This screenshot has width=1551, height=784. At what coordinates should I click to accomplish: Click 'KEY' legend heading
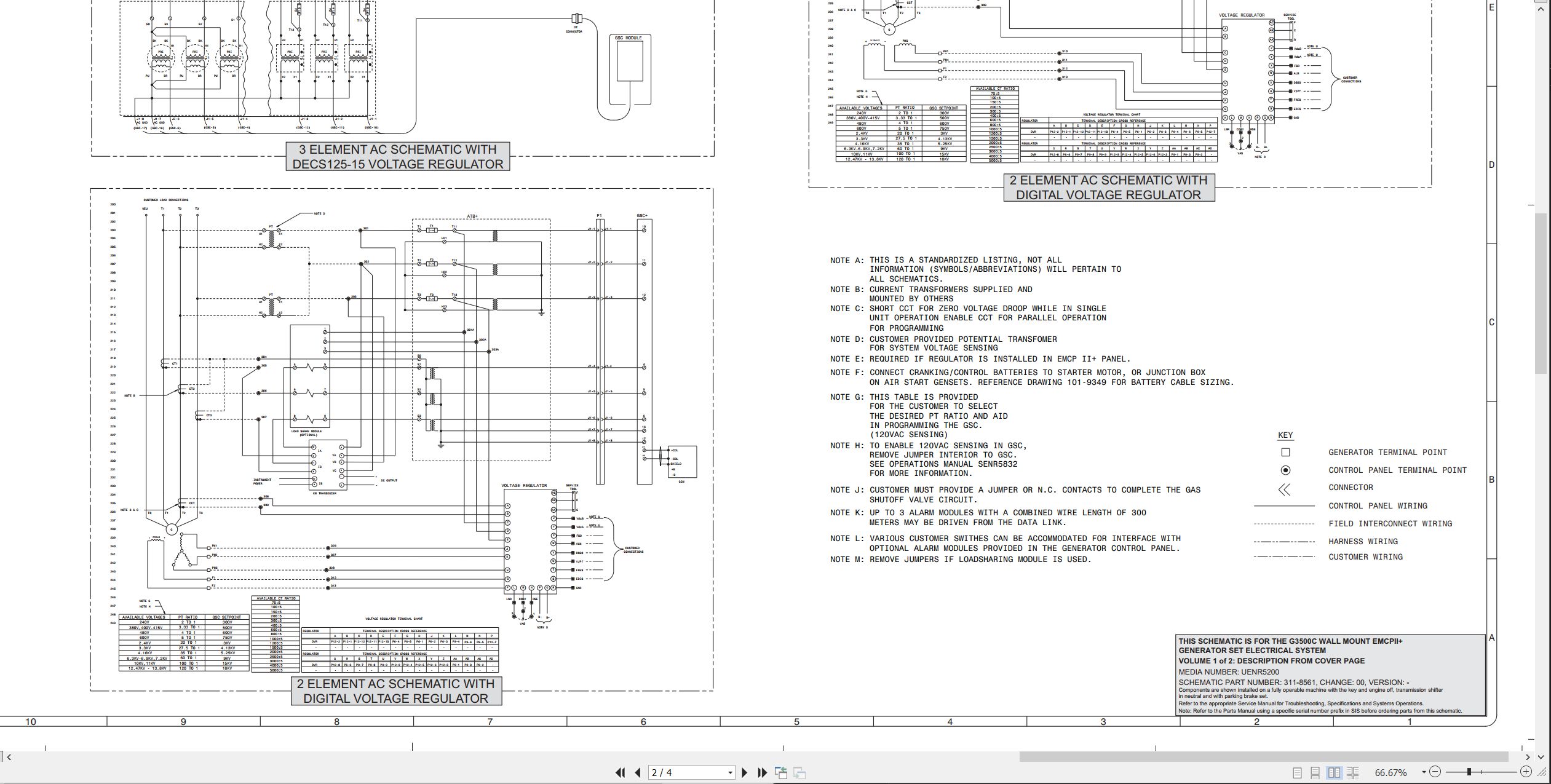click(x=1285, y=435)
